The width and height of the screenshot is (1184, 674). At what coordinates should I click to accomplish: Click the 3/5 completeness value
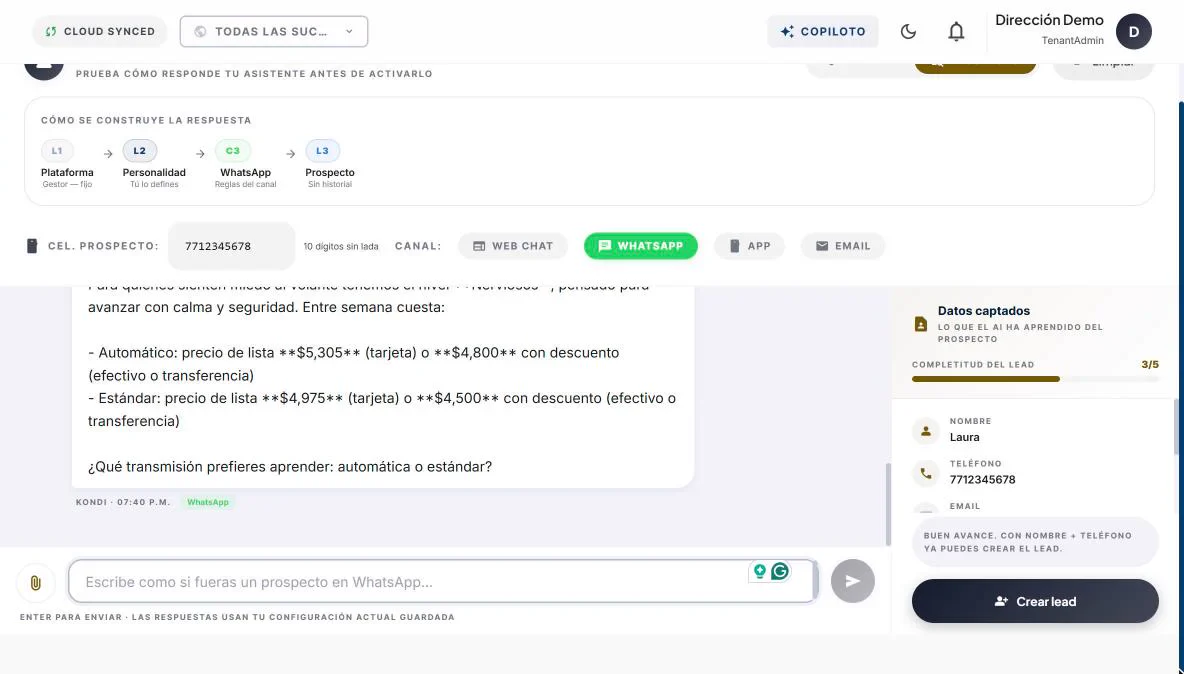click(1150, 365)
